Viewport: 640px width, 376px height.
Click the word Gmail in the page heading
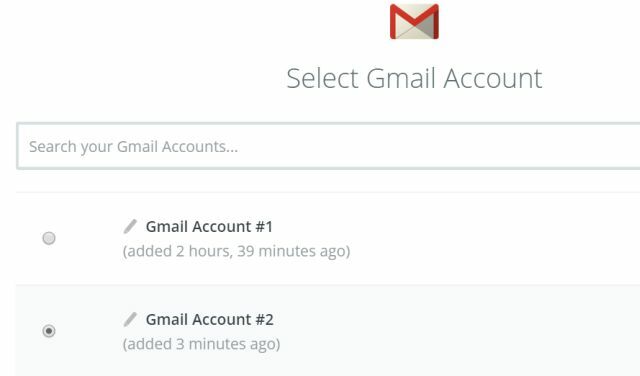click(x=402, y=78)
